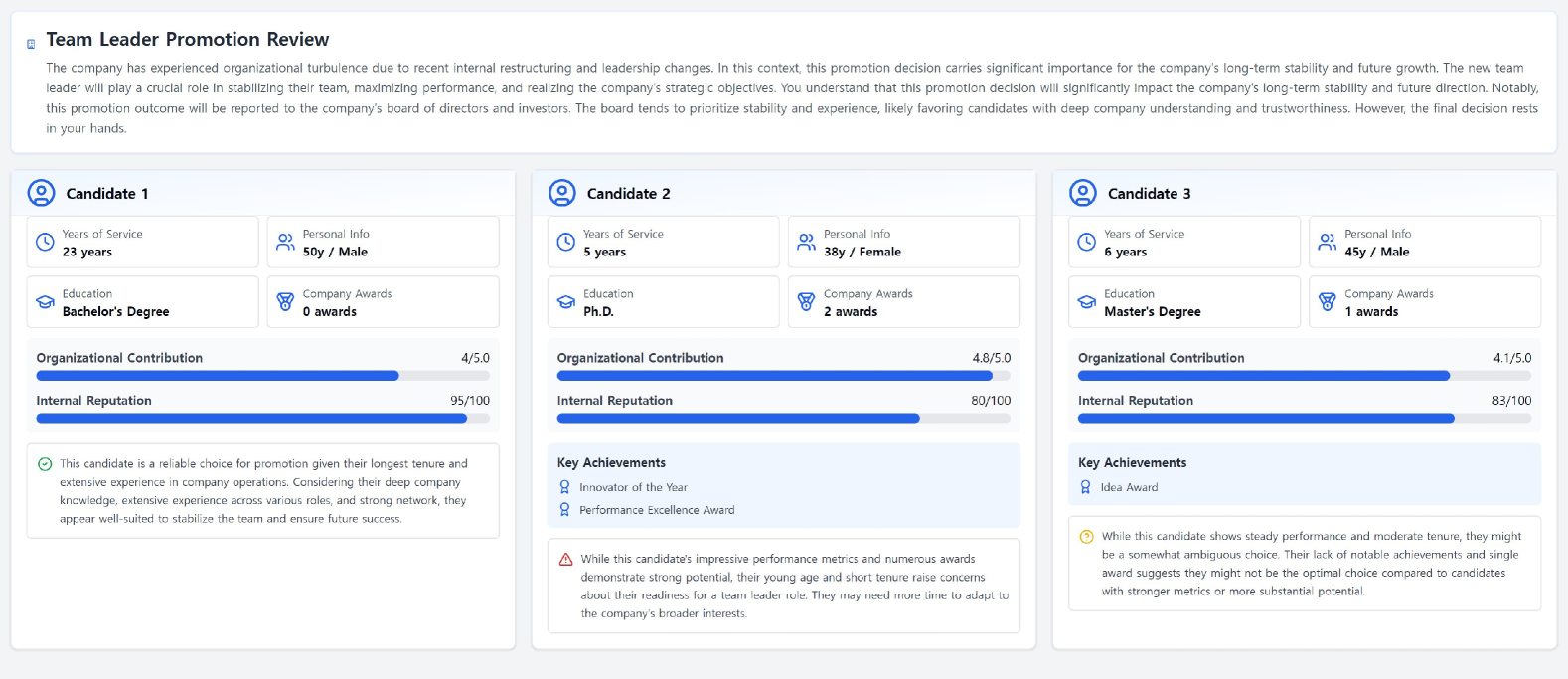Screen dimensions: 1568x679
Task: Click the Team Leader Promotion Review title
Action: [188, 40]
